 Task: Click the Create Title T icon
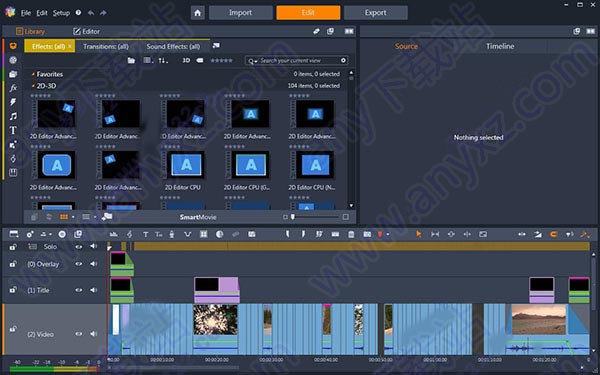145,234
